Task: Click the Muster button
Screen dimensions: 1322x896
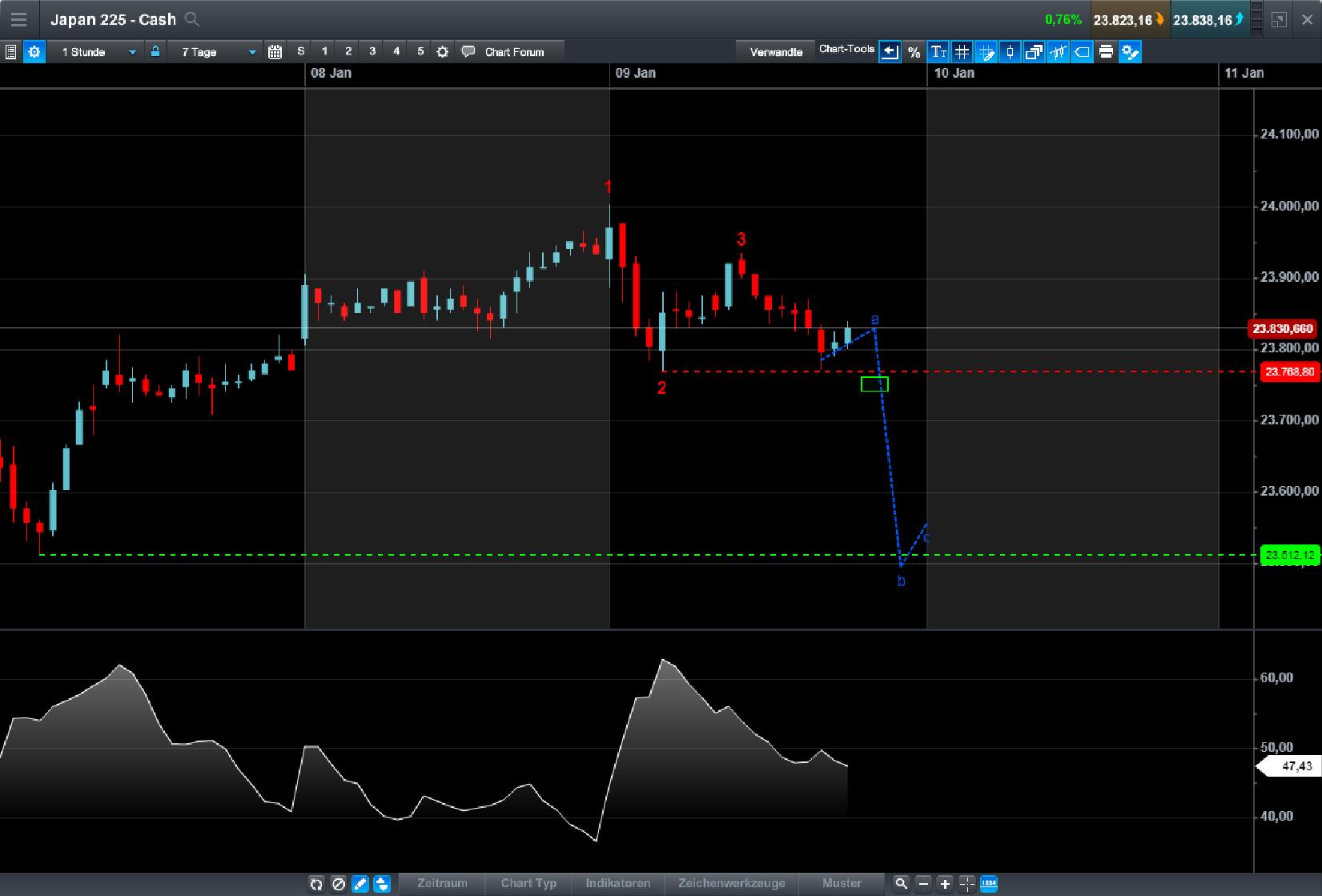Action: [842, 884]
